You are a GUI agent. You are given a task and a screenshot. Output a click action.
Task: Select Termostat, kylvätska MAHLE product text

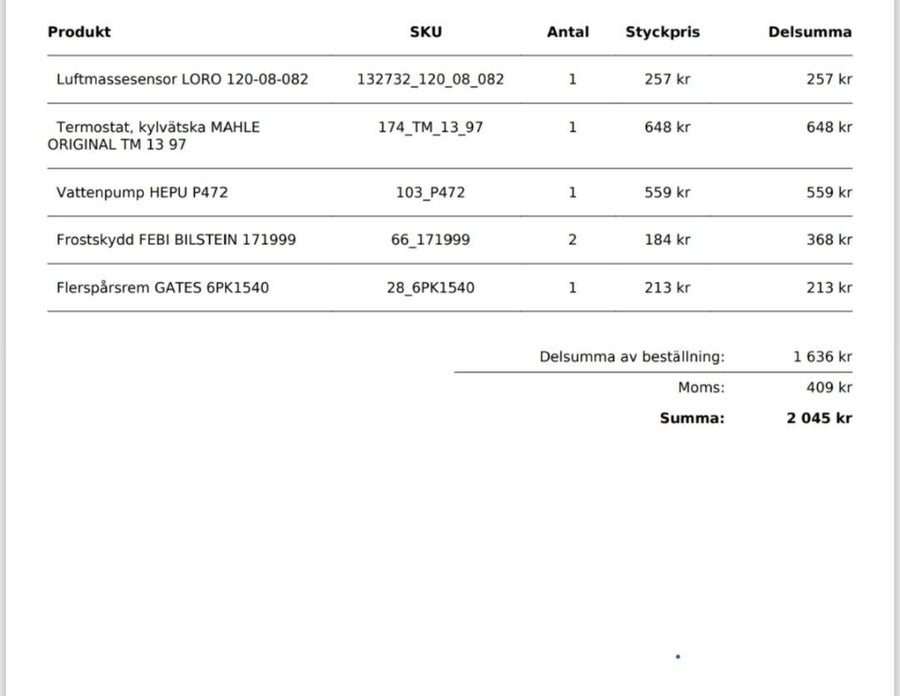[x=158, y=127]
